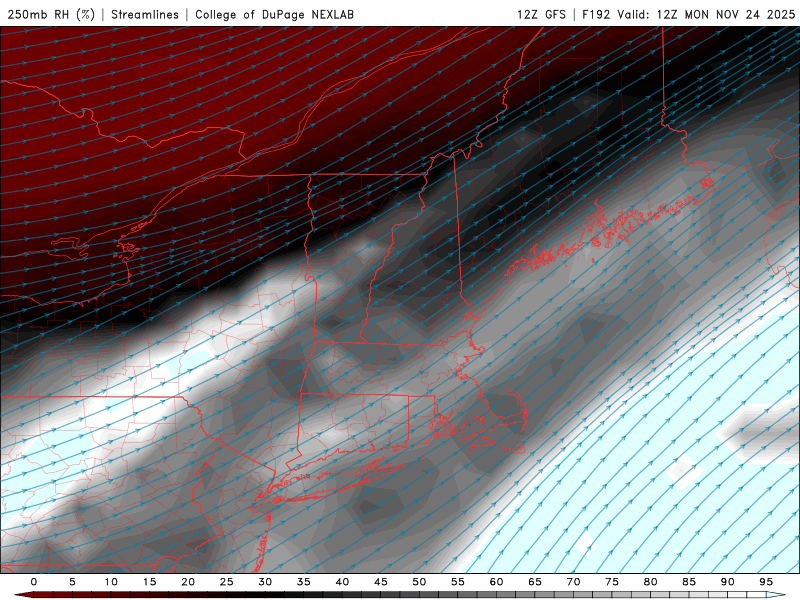Click the 90 label on the RH scale
800x600 pixels.
[727, 582]
